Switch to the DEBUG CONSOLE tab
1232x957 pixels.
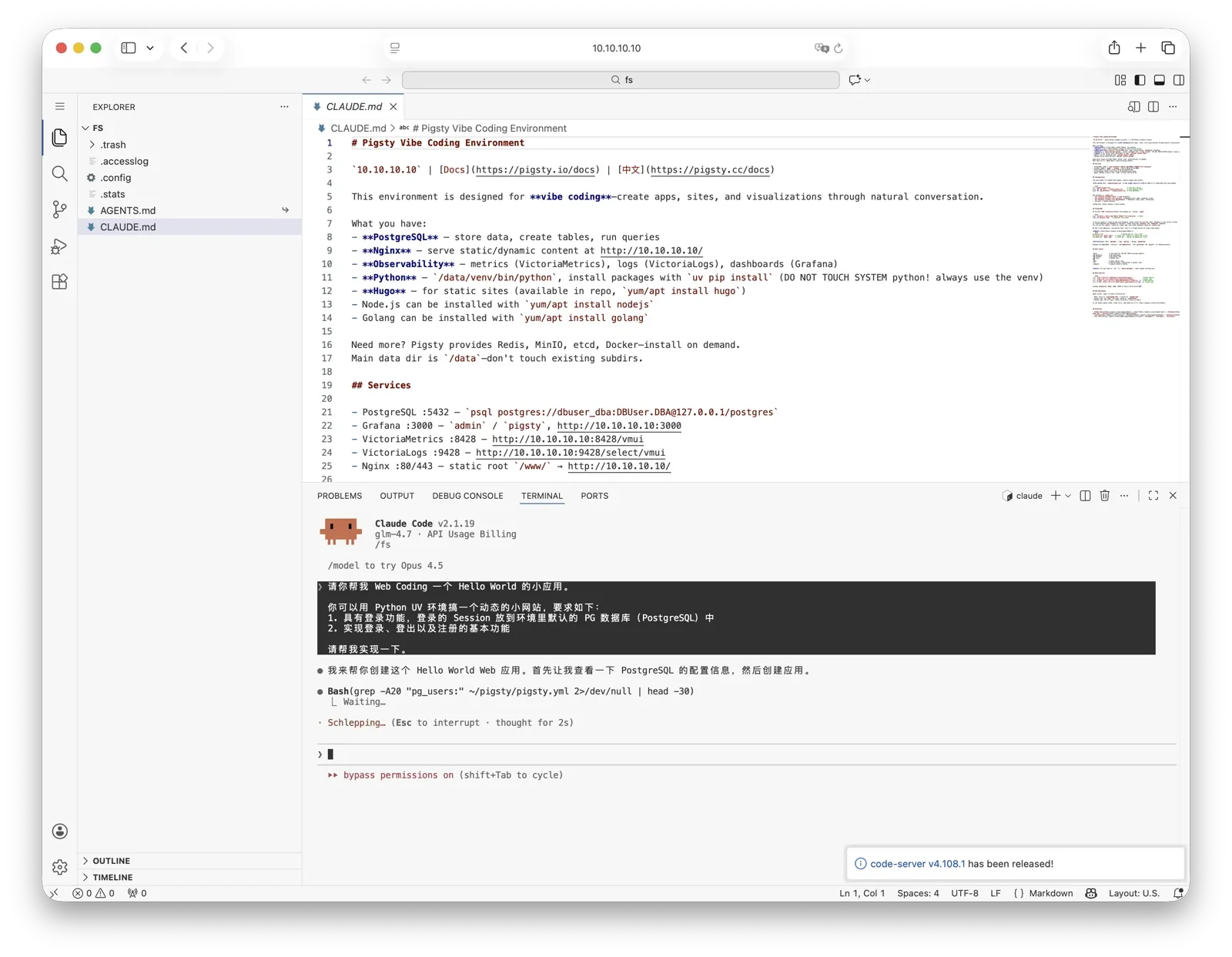[x=467, y=496]
